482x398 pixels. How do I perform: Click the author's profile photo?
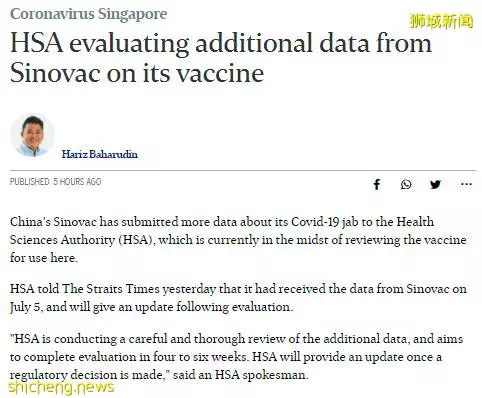32,135
